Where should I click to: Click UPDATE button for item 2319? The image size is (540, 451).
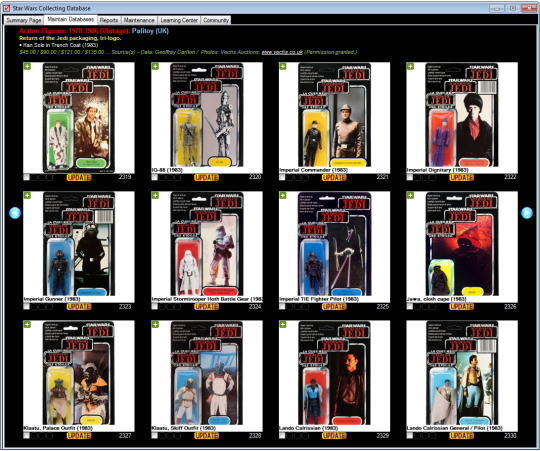[x=79, y=177]
